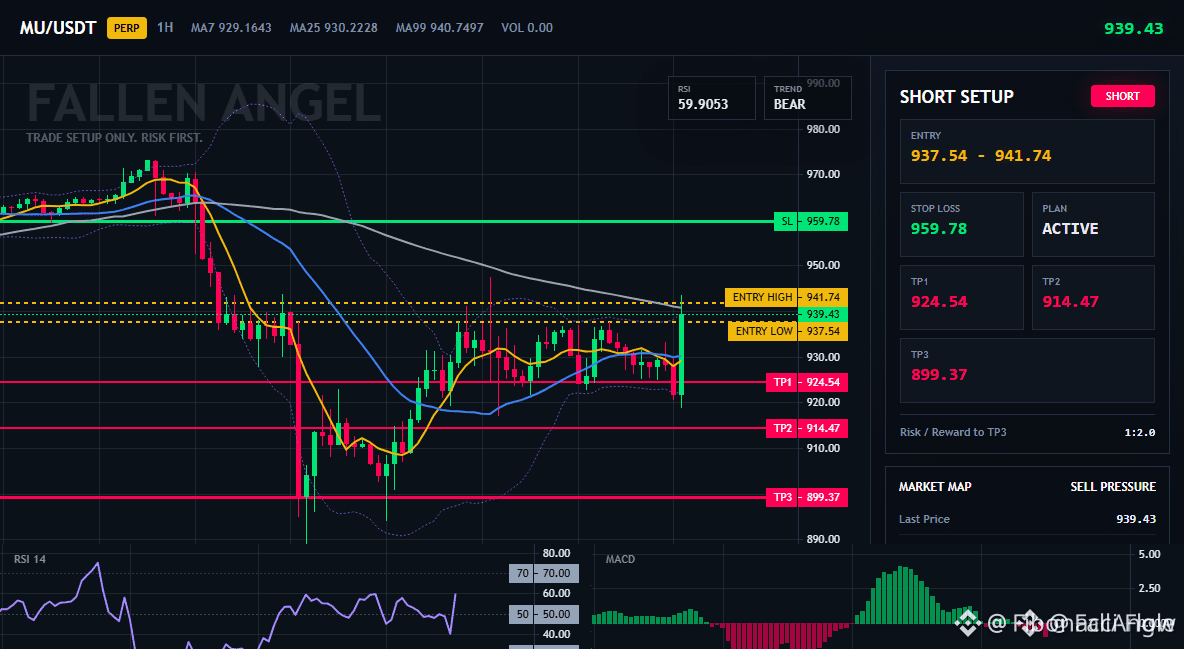Image resolution: width=1184 pixels, height=649 pixels.
Task: Click Risk / Reward to TP3 row
Action: coord(1027,432)
